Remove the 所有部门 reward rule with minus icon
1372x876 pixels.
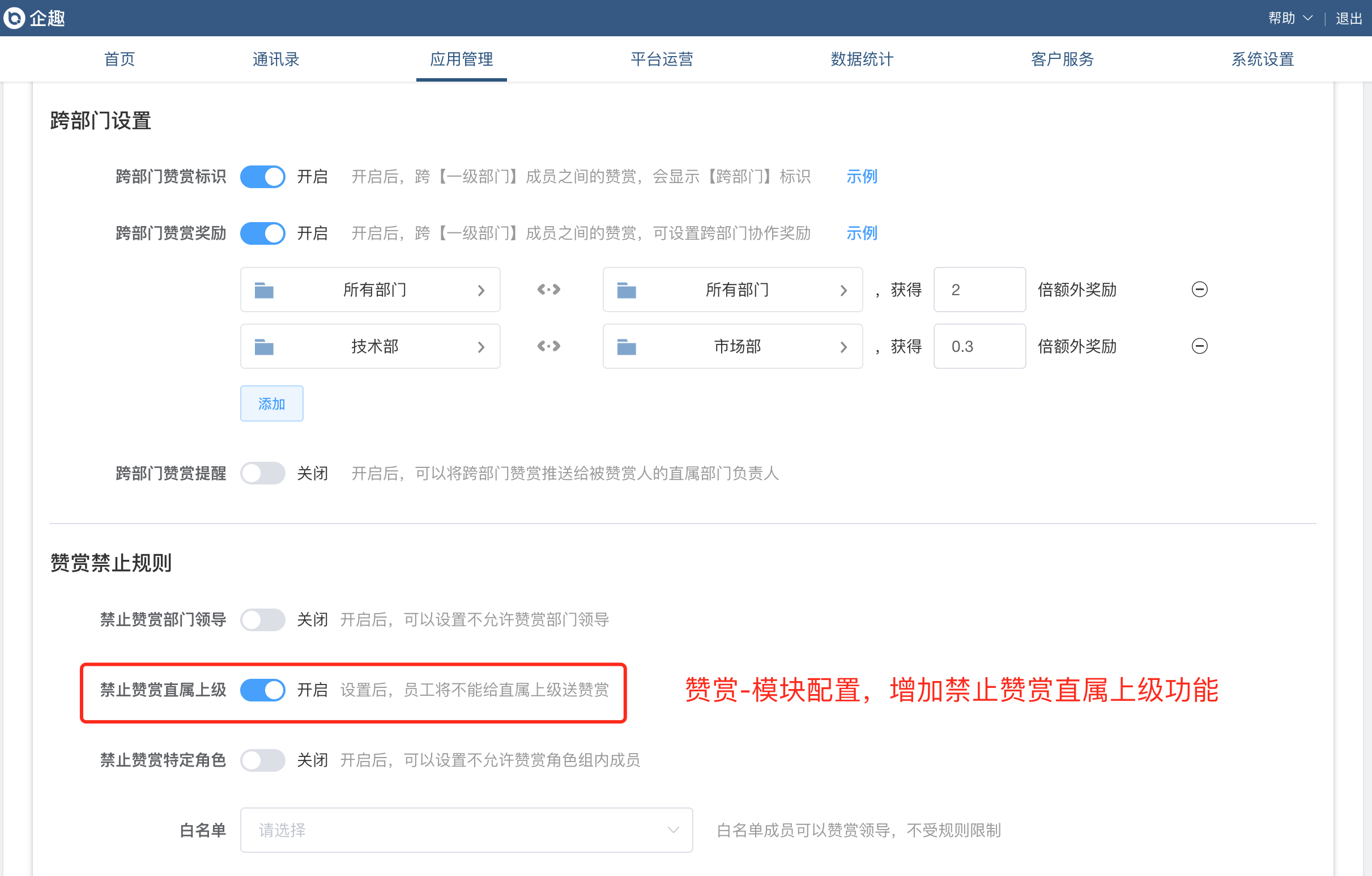tap(1199, 290)
